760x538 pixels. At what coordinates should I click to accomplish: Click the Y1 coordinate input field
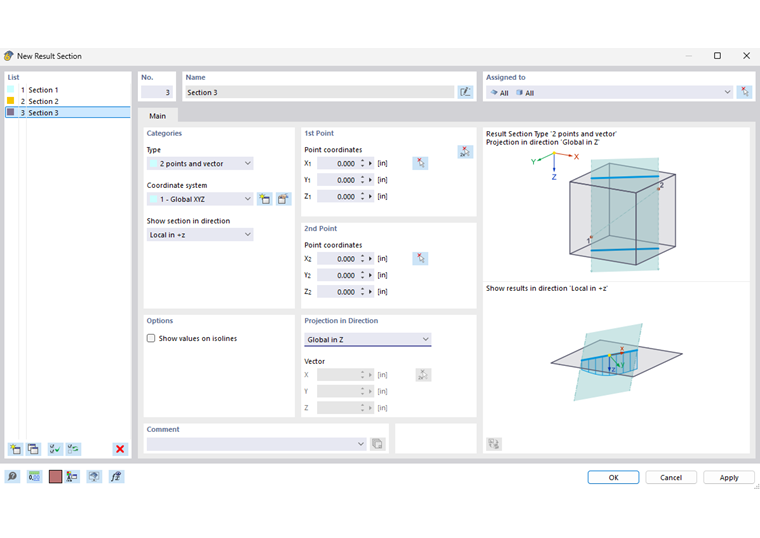pyautogui.click(x=338, y=180)
